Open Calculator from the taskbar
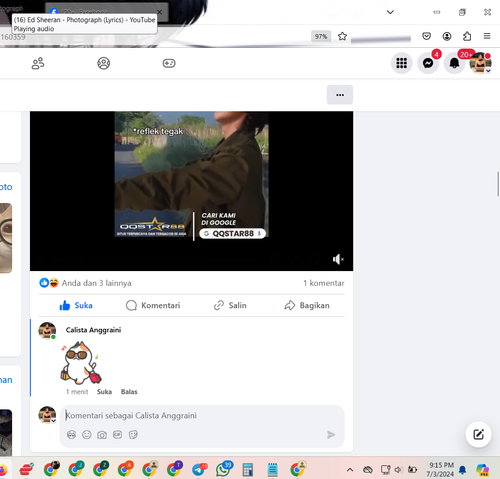The image size is (500, 479). (248, 470)
